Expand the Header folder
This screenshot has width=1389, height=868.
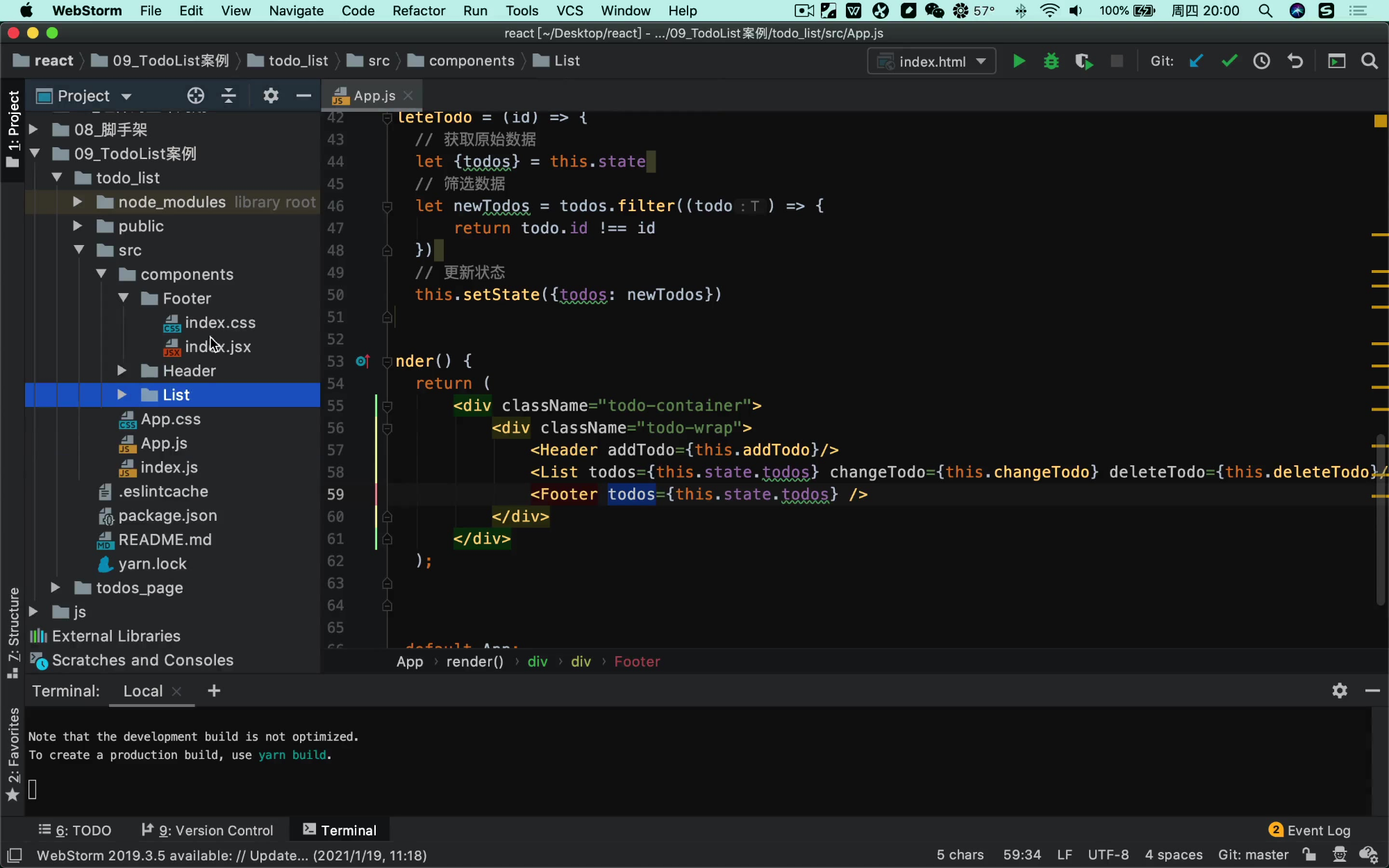[x=122, y=371]
